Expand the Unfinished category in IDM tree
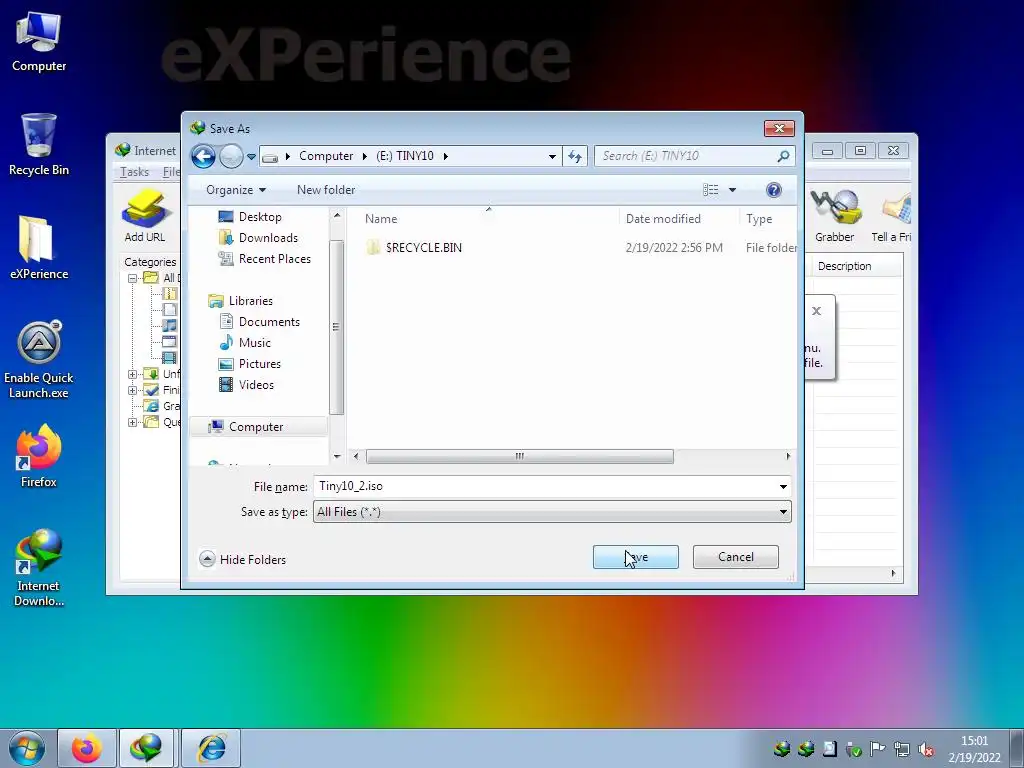This screenshot has height=768, width=1024. [133, 374]
